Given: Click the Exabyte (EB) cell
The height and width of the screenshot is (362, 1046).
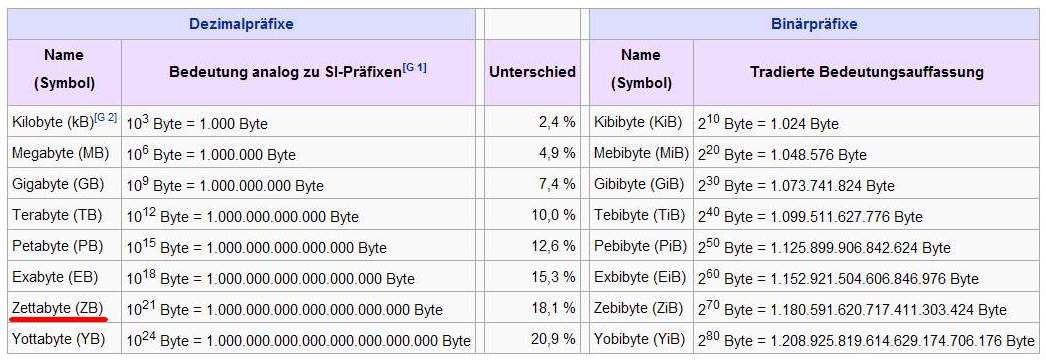Looking at the screenshot, I should [x=65, y=277].
